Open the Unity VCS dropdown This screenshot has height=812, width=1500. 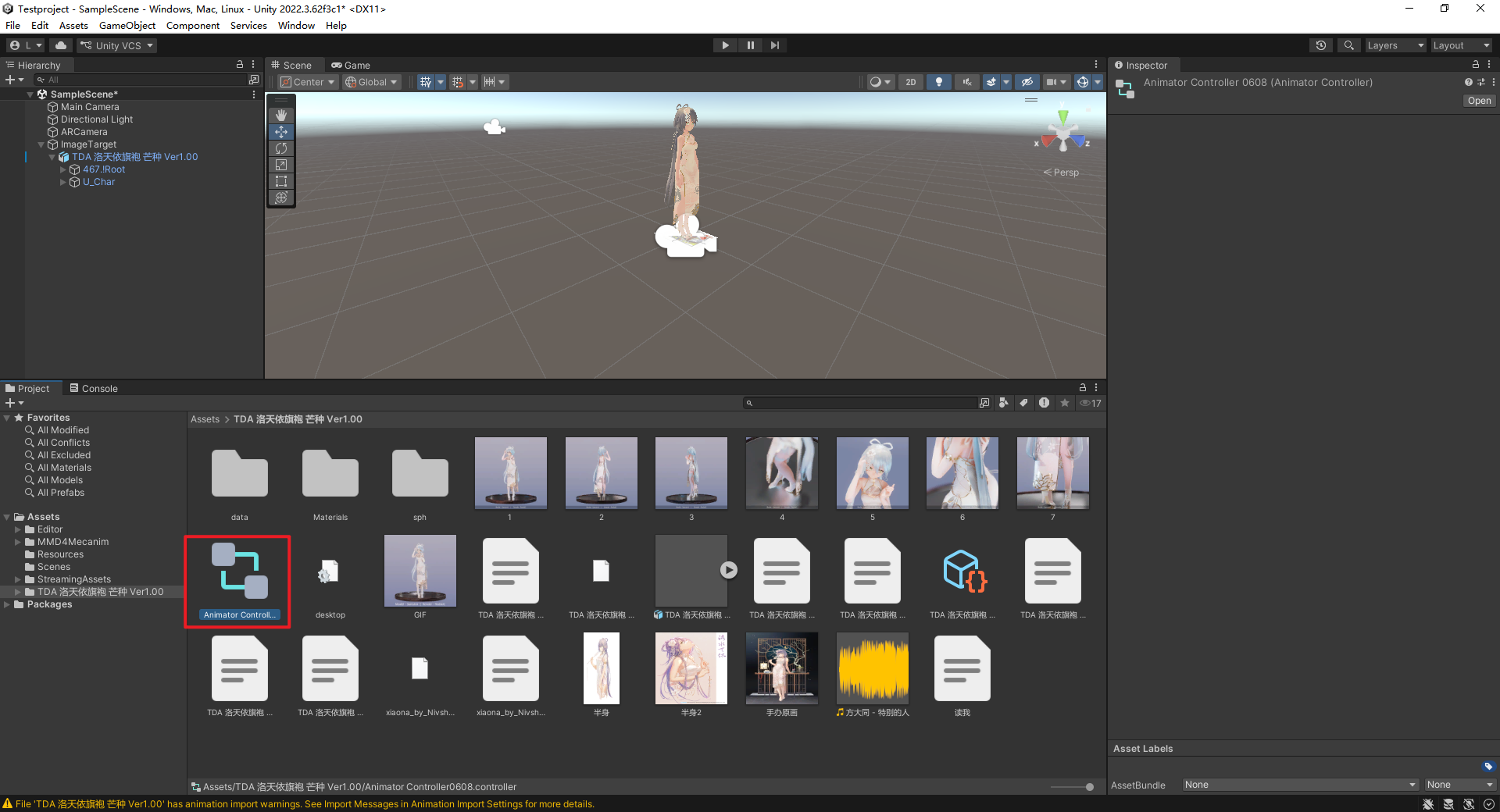(117, 45)
